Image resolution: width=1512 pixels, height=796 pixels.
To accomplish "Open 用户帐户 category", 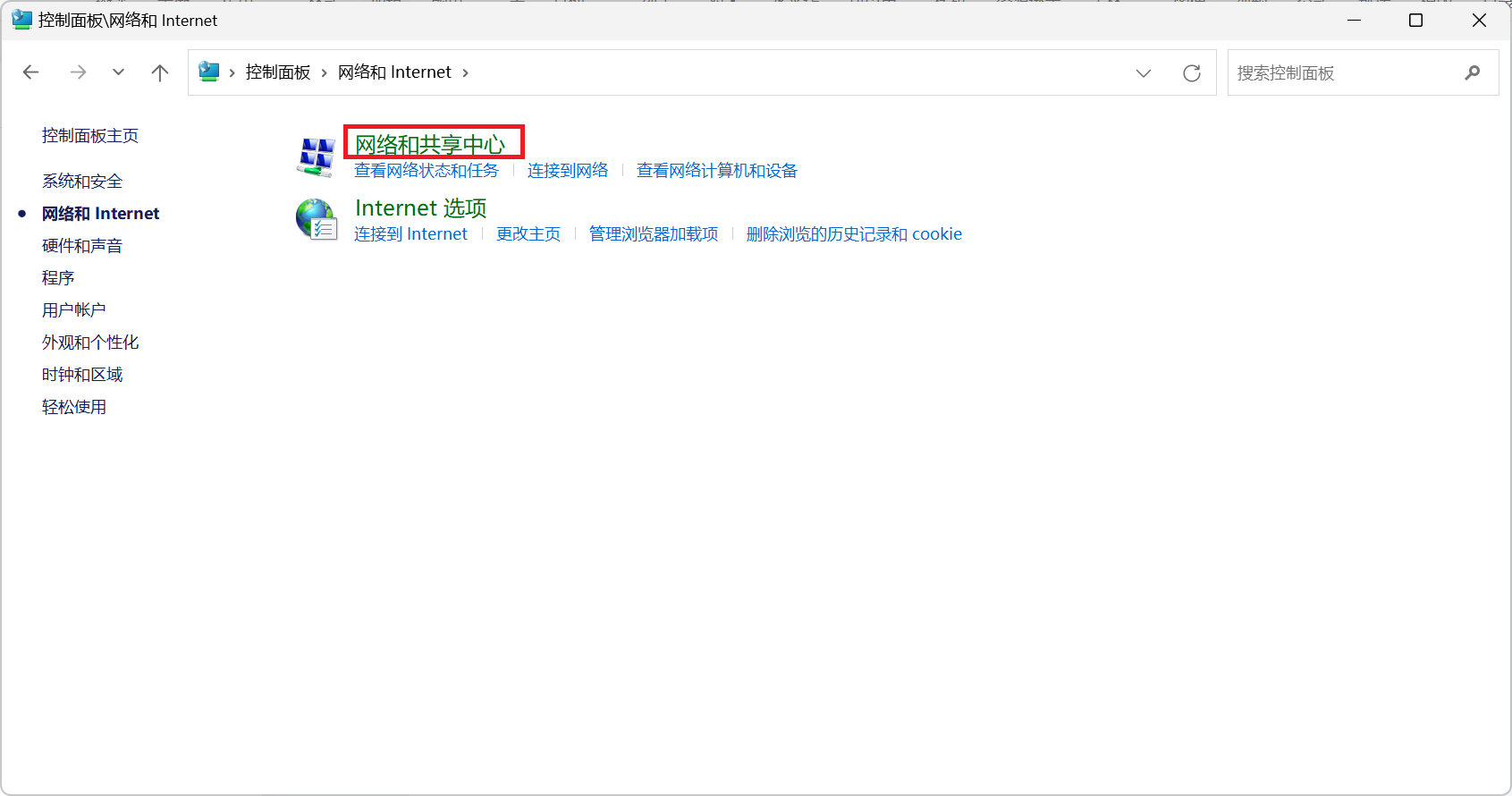I will (x=74, y=310).
